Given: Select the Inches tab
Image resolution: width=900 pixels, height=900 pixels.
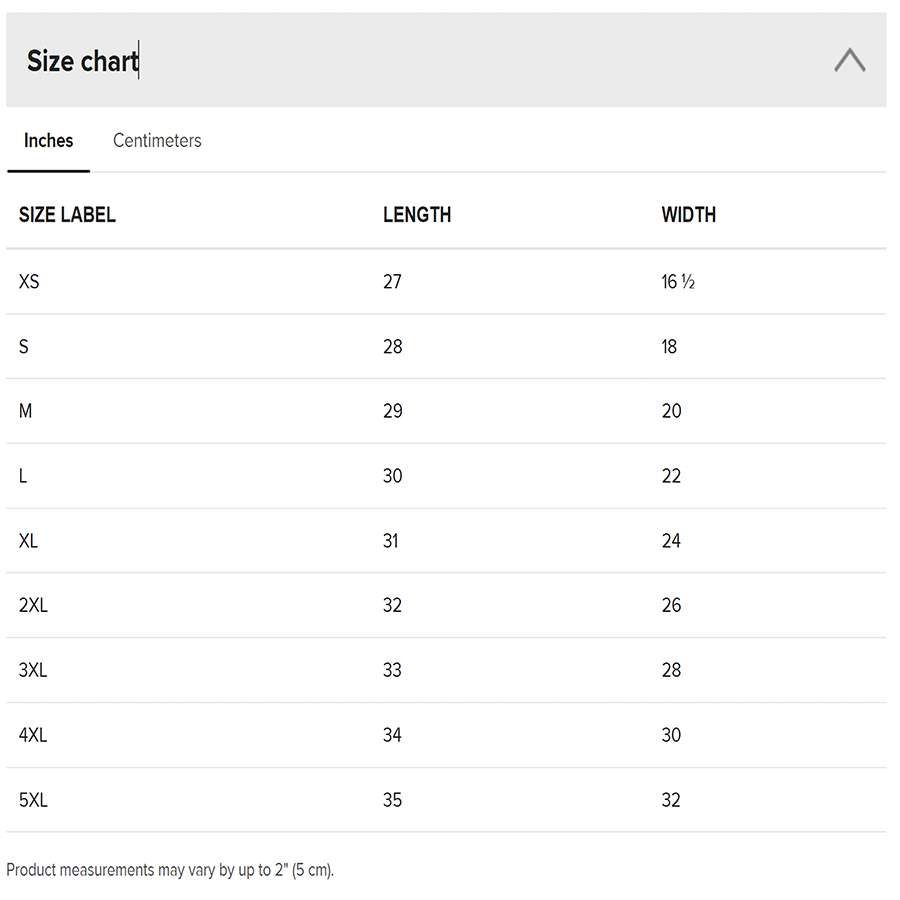Looking at the screenshot, I should (x=49, y=141).
